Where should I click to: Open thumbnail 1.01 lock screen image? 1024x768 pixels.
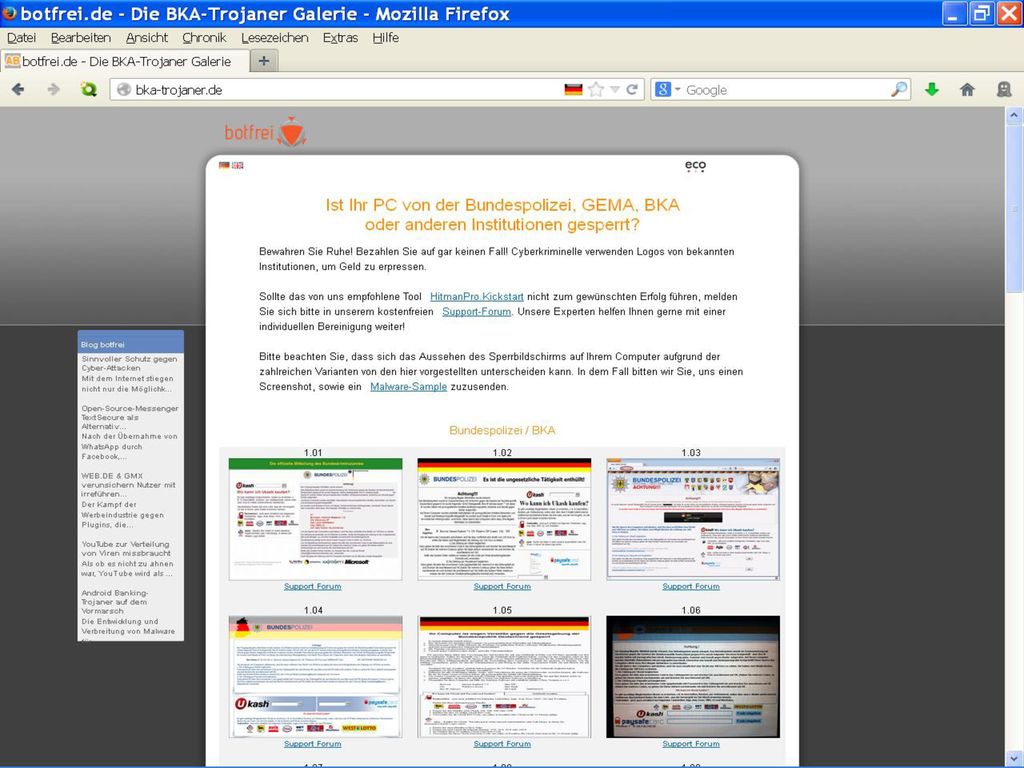tap(315, 519)
